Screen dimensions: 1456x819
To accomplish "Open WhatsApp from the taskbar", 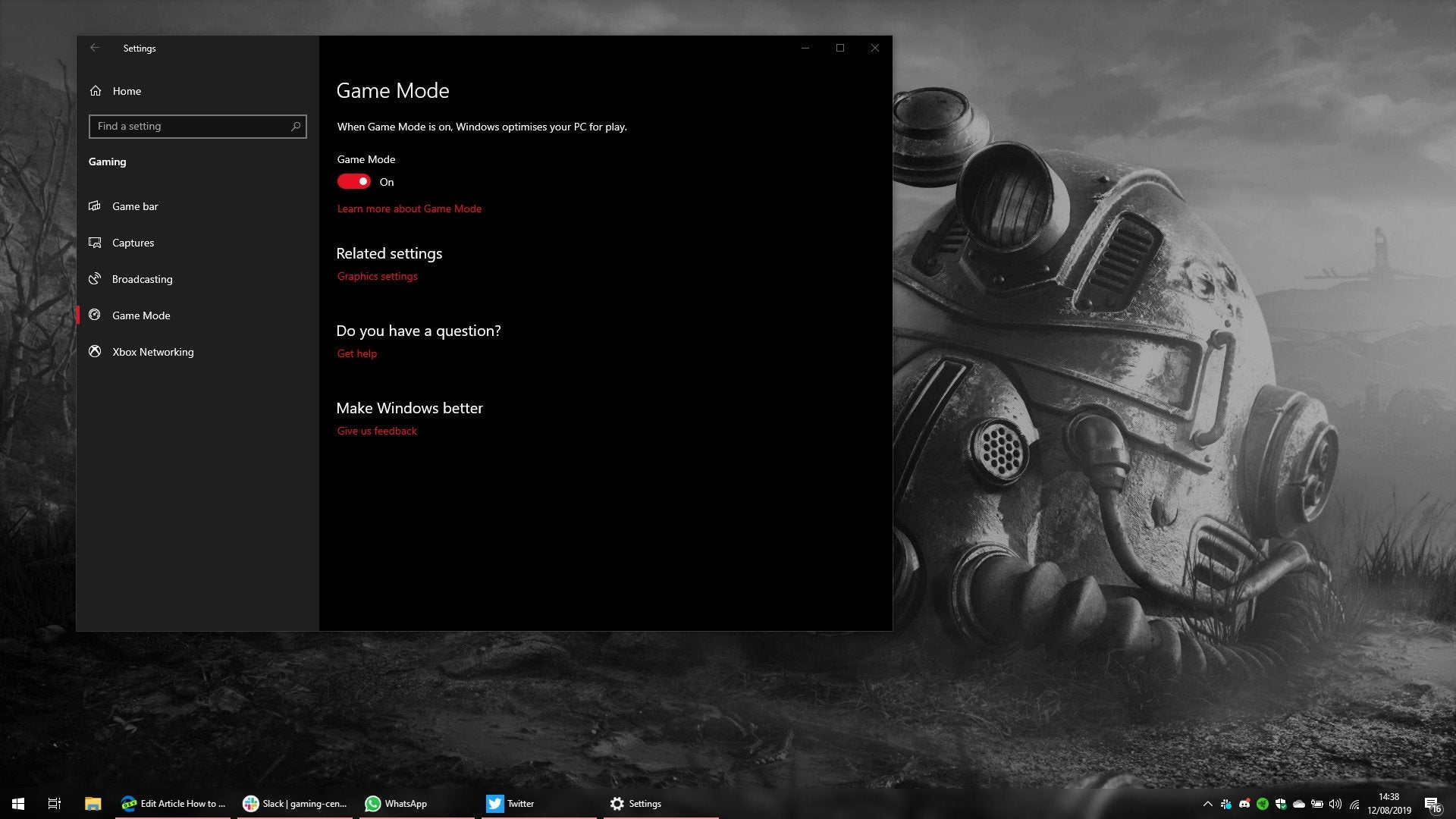I will pos(396,803).
